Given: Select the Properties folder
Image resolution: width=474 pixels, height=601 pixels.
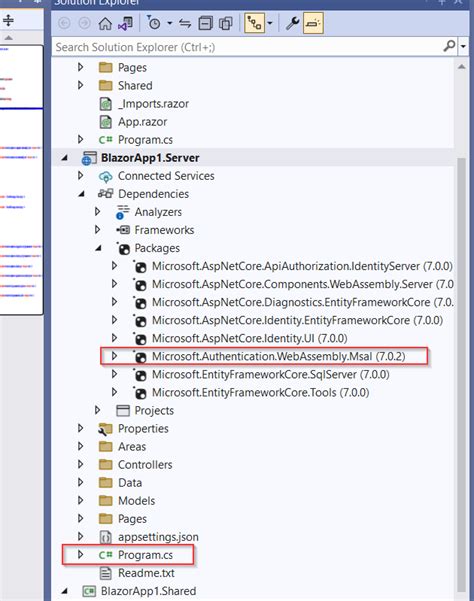Looking at the screenshot, I should coord(143,428).
